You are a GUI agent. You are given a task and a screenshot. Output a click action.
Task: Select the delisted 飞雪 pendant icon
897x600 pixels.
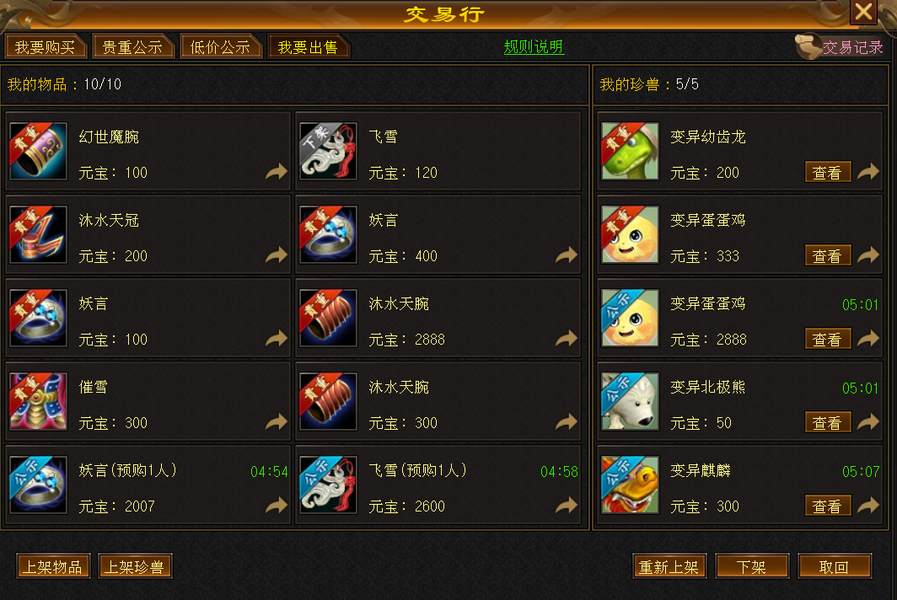click(x=328, y=152)
